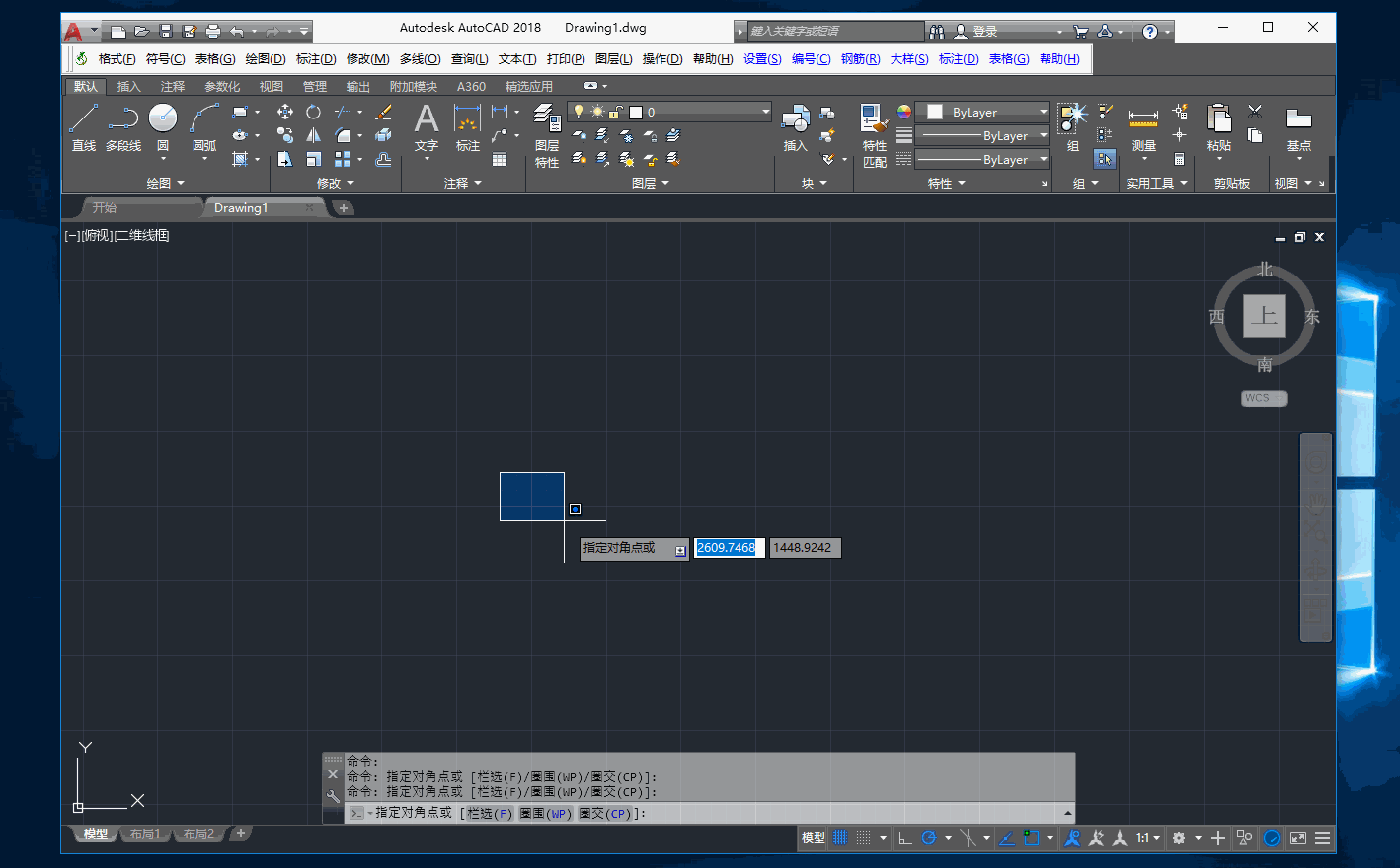Expand the 图层 panel flyout

coord(650,183)
